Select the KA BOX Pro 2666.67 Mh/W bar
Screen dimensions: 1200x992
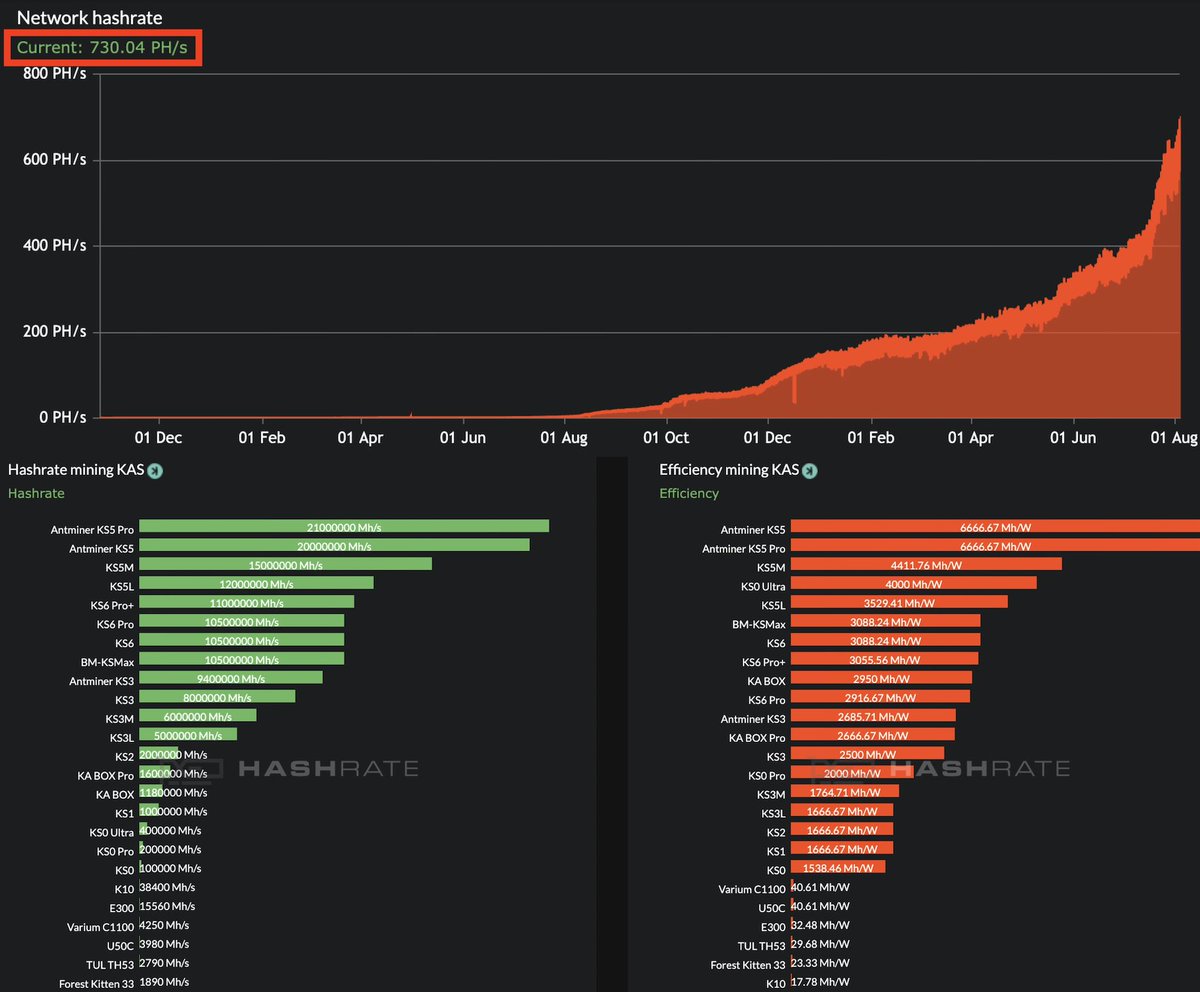873,736
